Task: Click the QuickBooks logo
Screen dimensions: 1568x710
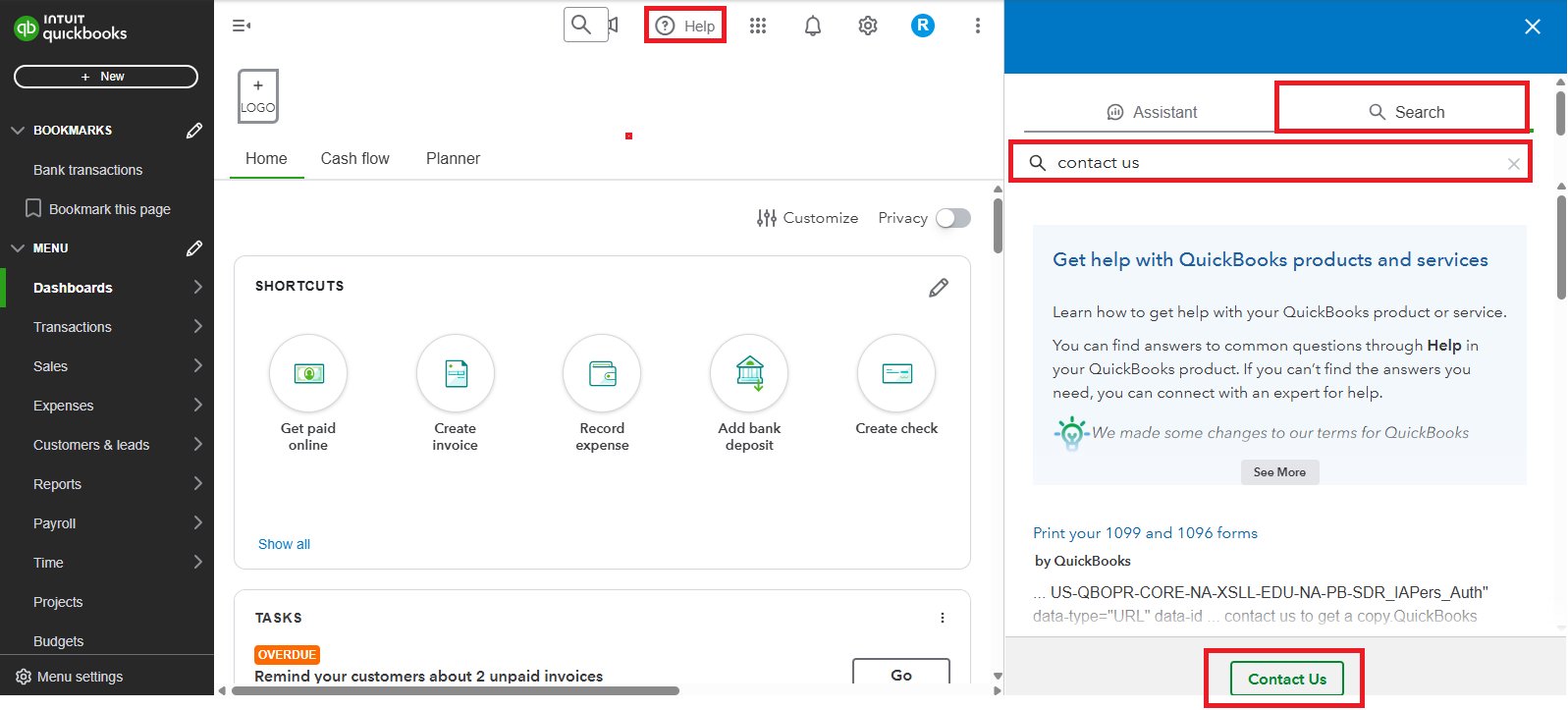Action: (x=71, y=27)
